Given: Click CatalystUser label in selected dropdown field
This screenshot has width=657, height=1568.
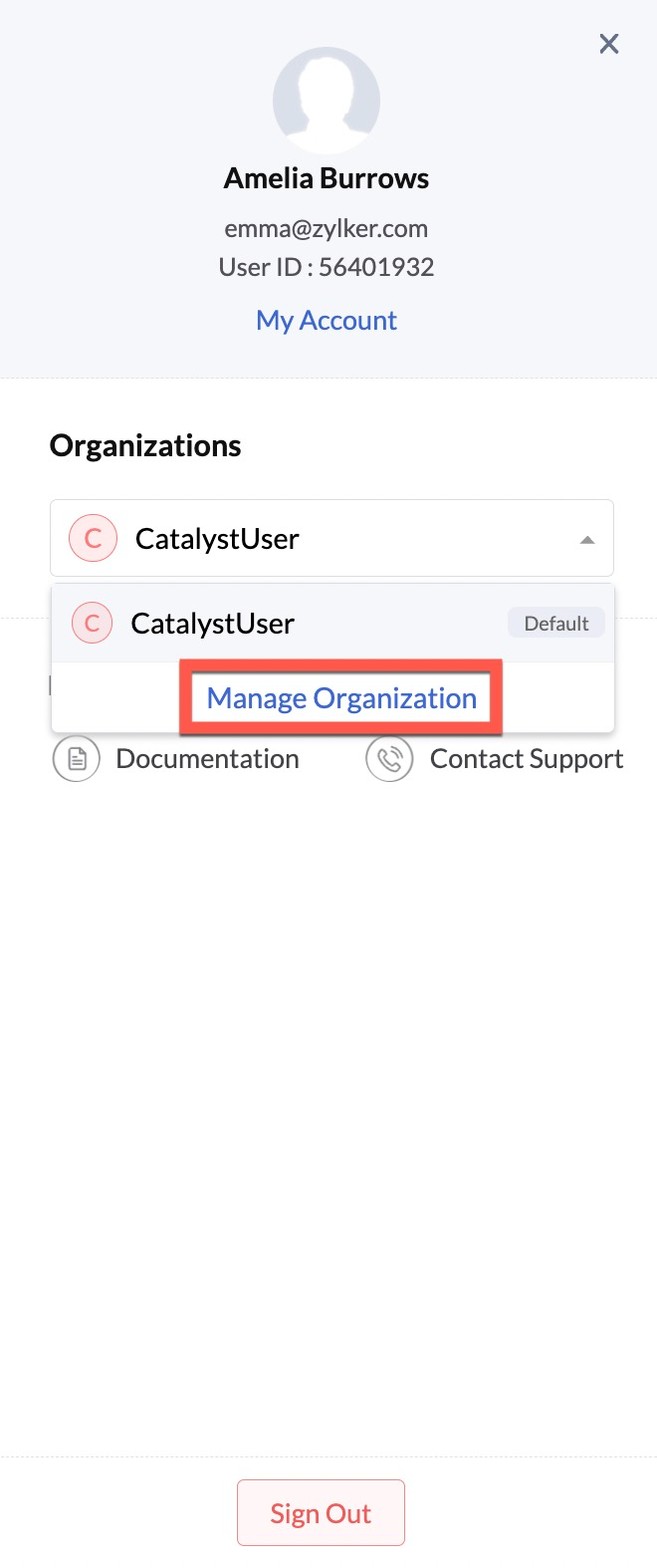Looking at the screenshot, I should coord(217,539).
